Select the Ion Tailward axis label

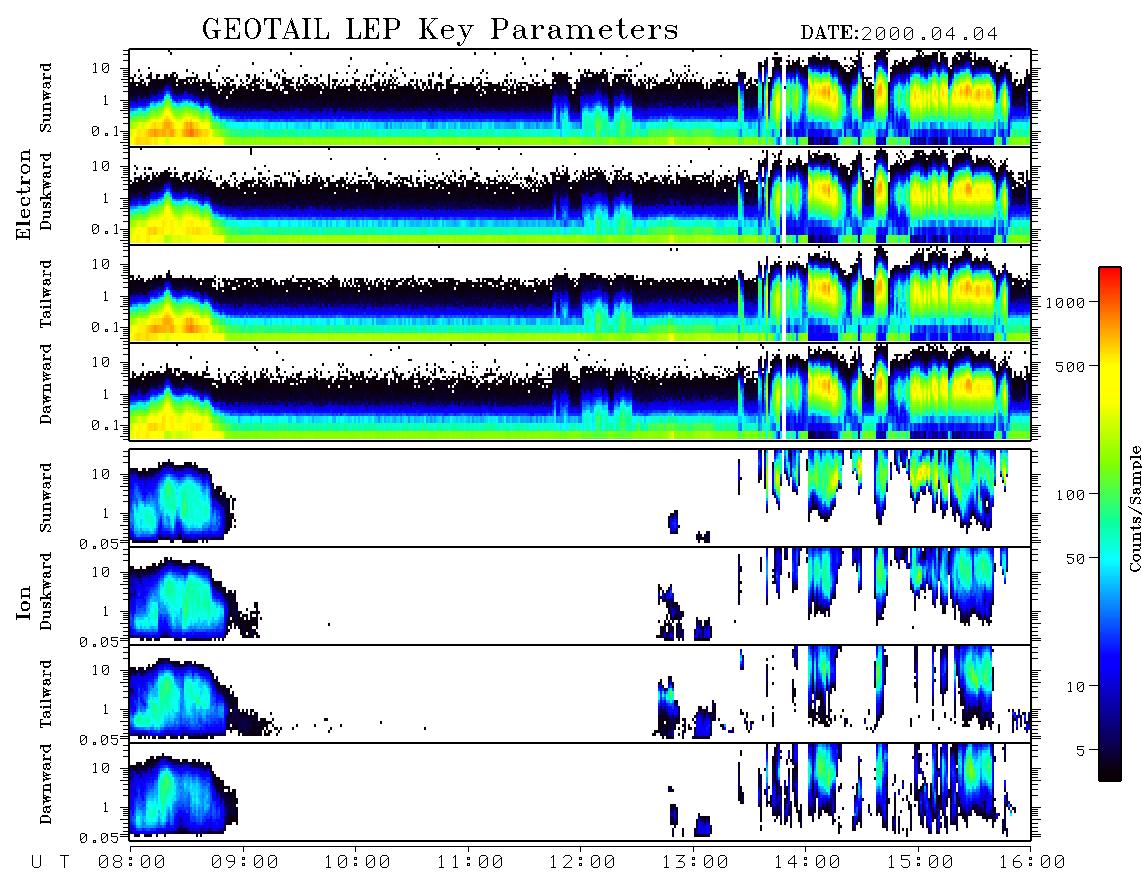click(46, 694)
